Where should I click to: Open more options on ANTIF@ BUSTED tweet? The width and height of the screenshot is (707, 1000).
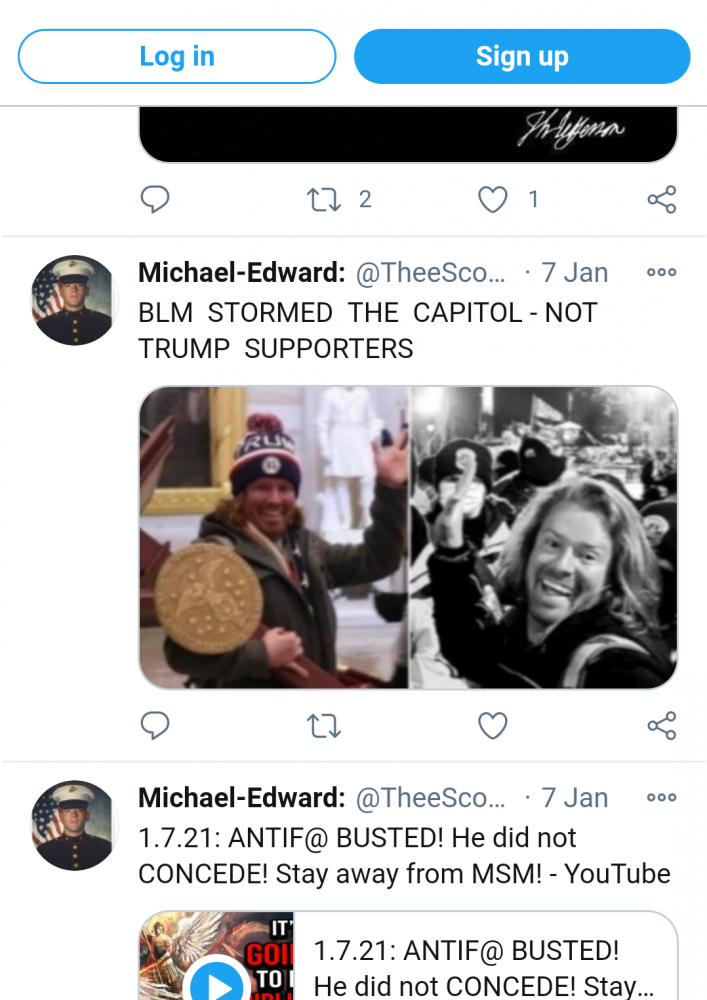[x=661, y=797]
